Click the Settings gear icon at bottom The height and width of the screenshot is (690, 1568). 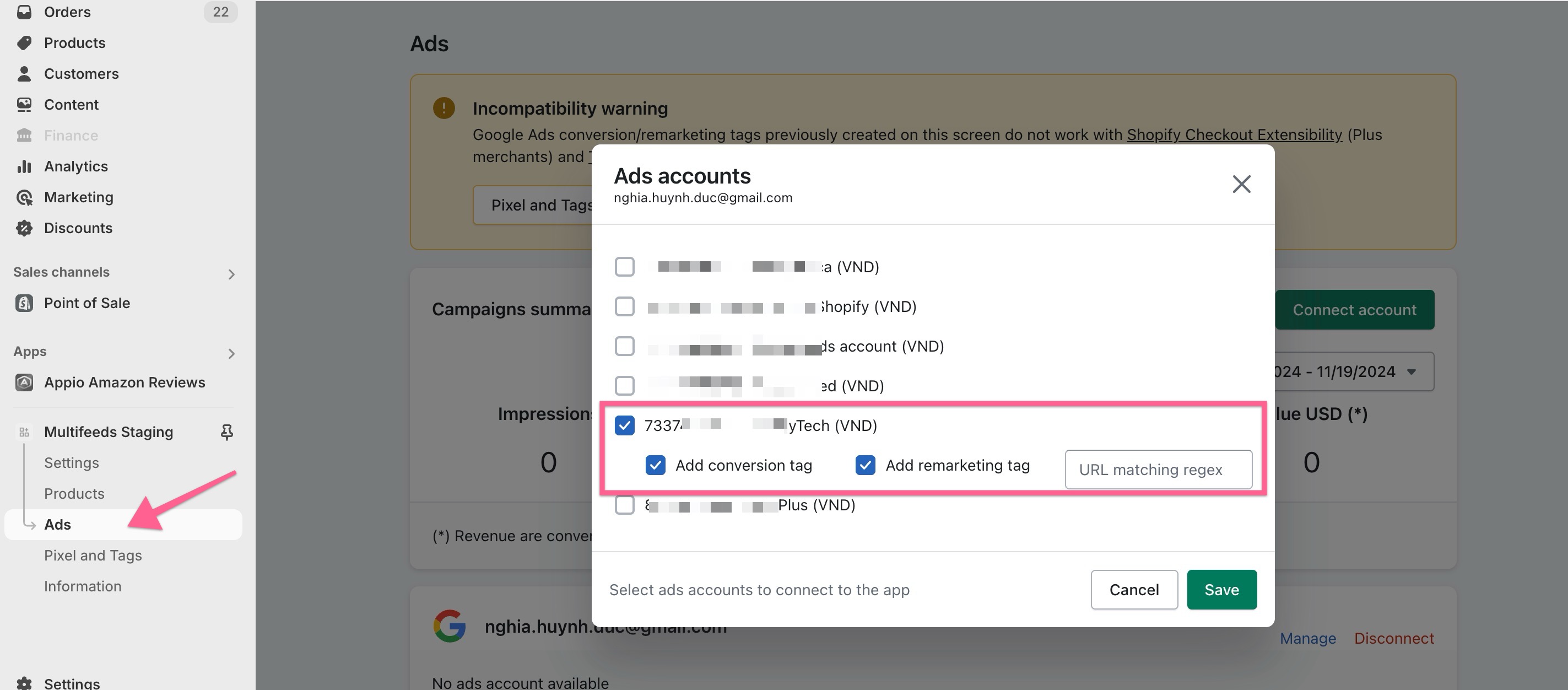point(24,683)
